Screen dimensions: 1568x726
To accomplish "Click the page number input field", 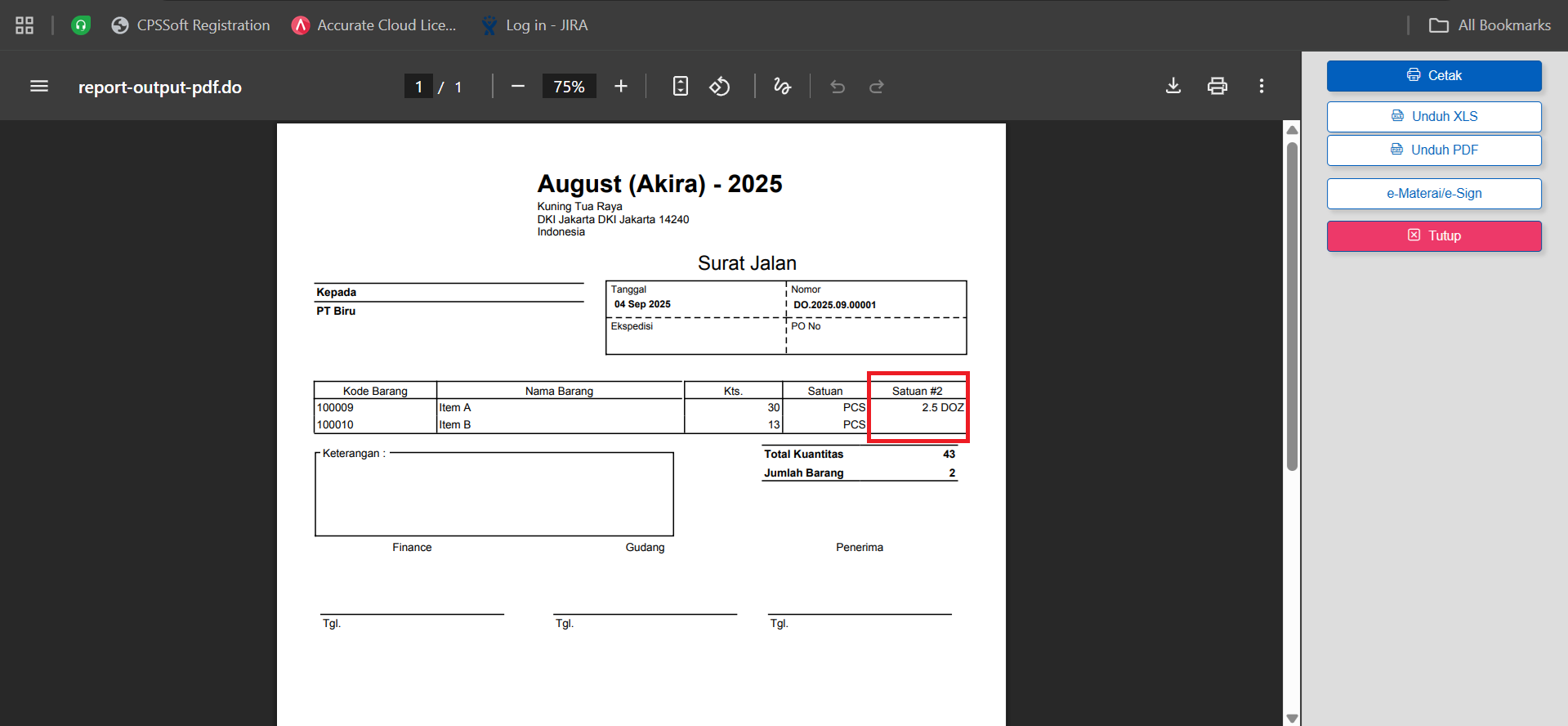I will (x=418, y=87).
